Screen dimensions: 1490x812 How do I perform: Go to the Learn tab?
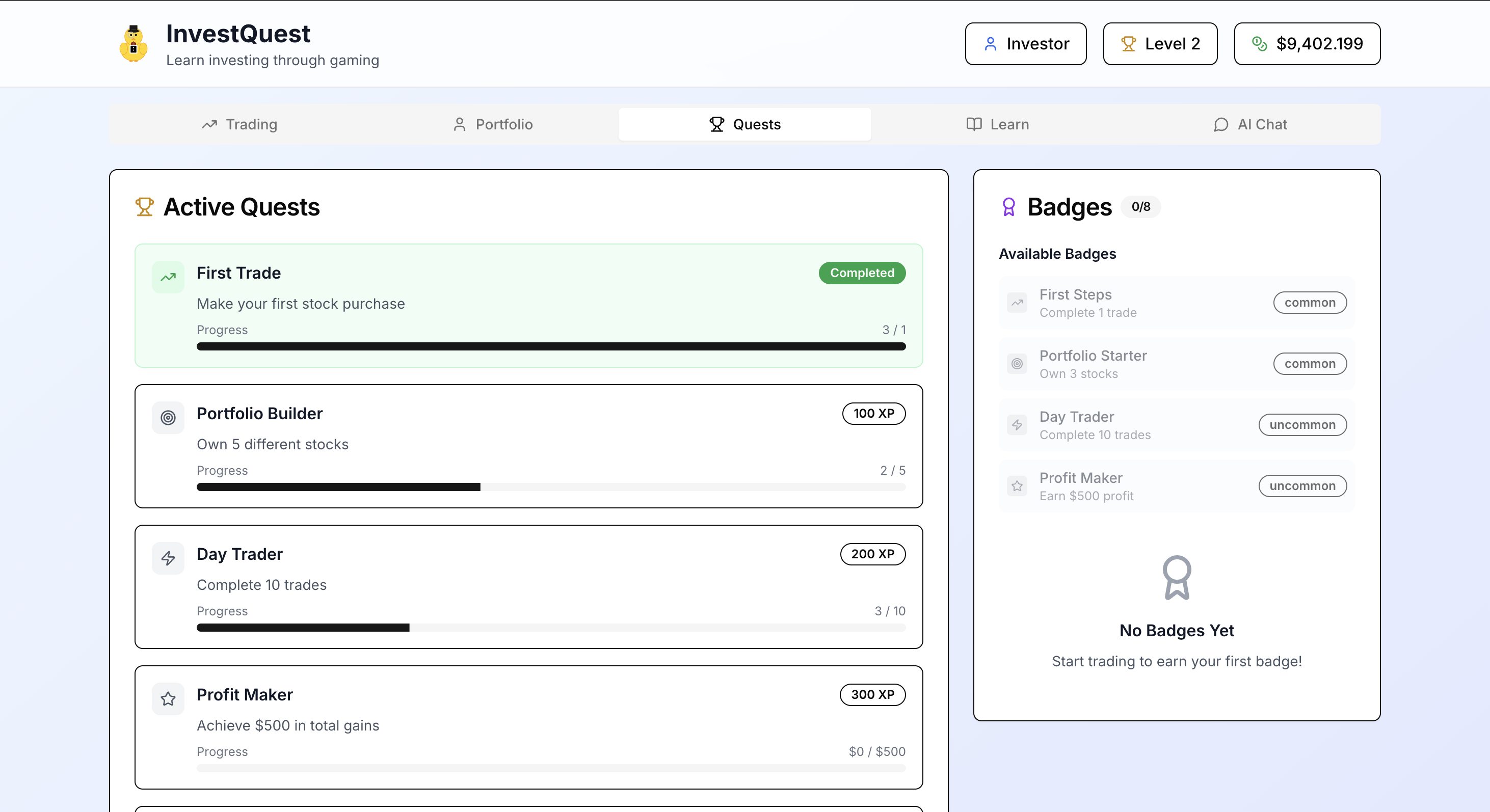pos(998,124)
